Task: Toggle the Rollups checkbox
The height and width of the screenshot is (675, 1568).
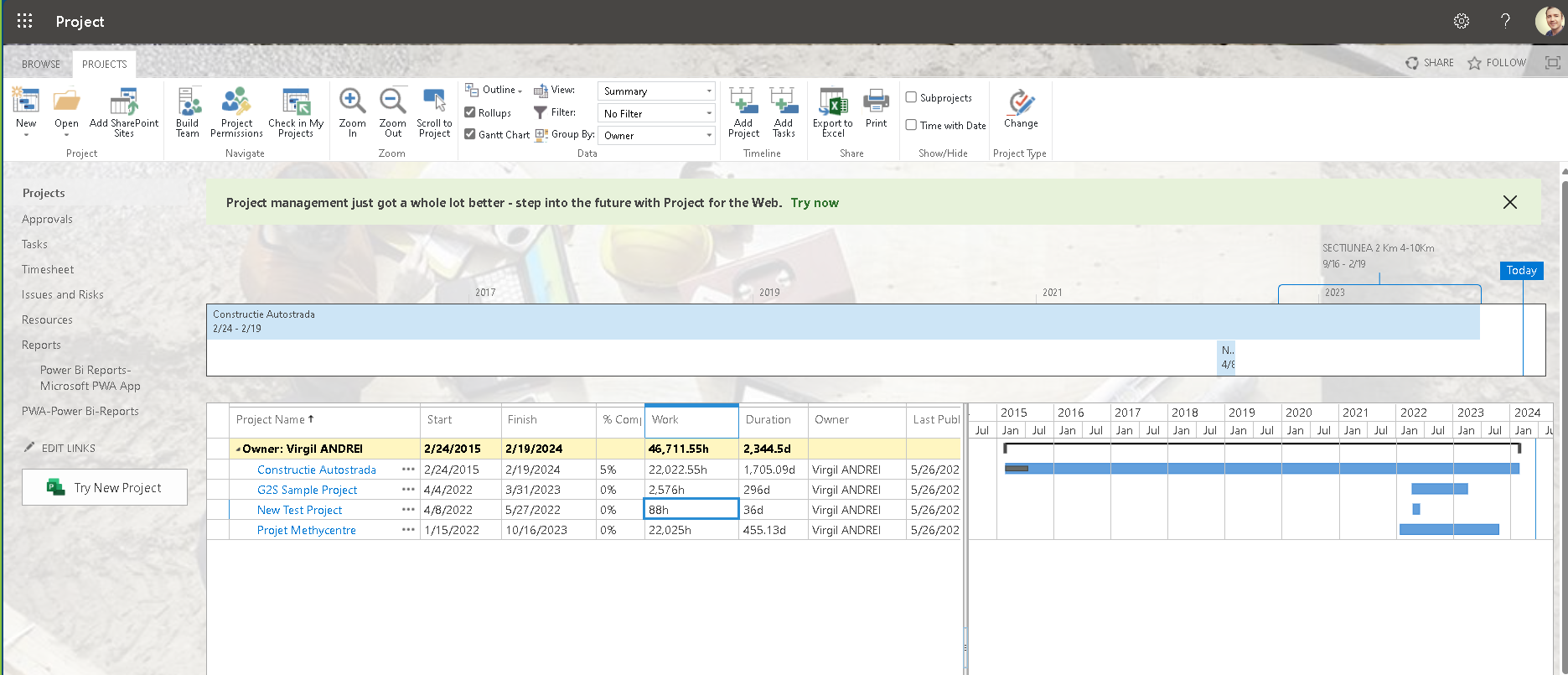Action: 470,112
